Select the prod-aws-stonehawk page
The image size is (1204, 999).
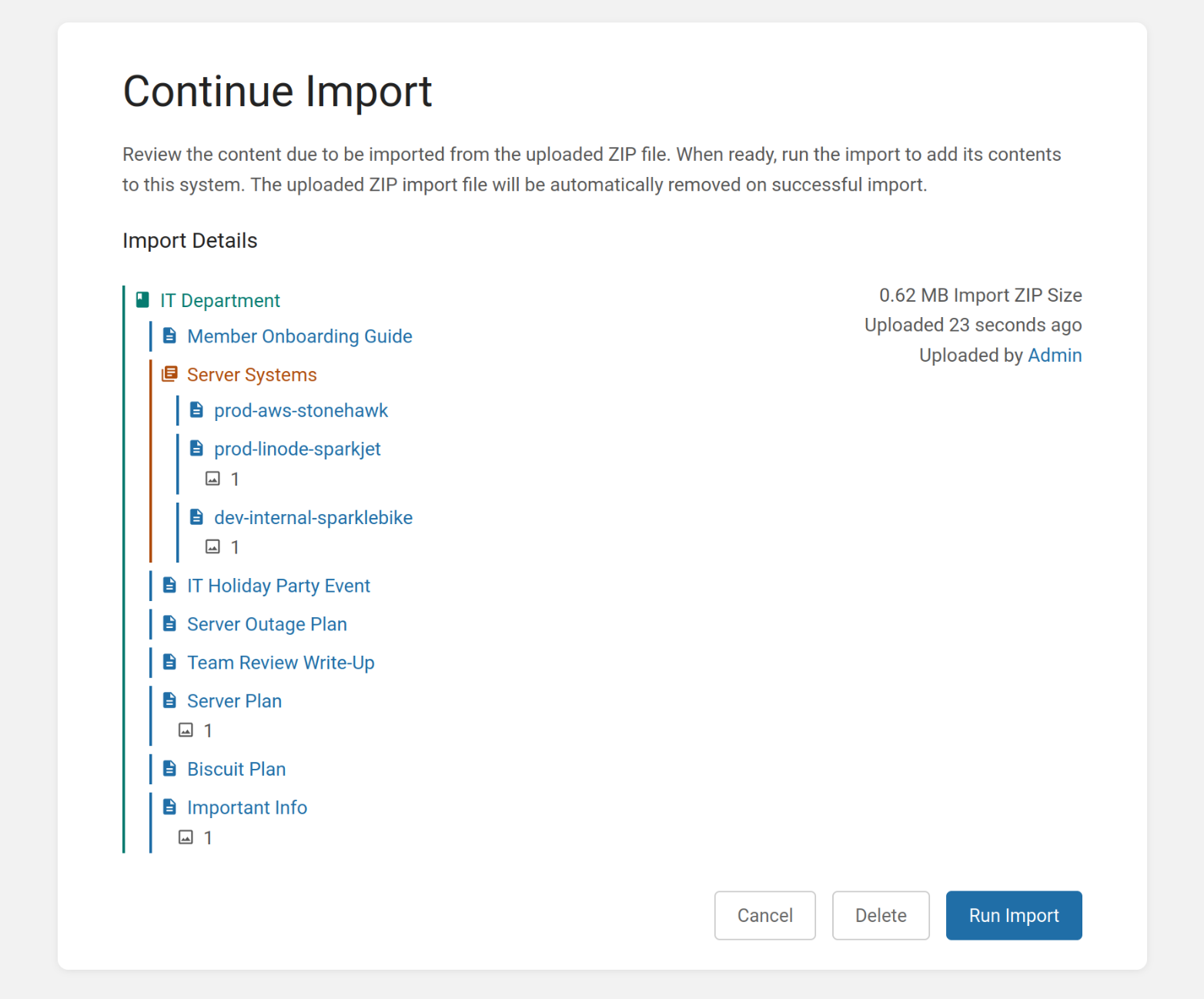pos(301,410)
